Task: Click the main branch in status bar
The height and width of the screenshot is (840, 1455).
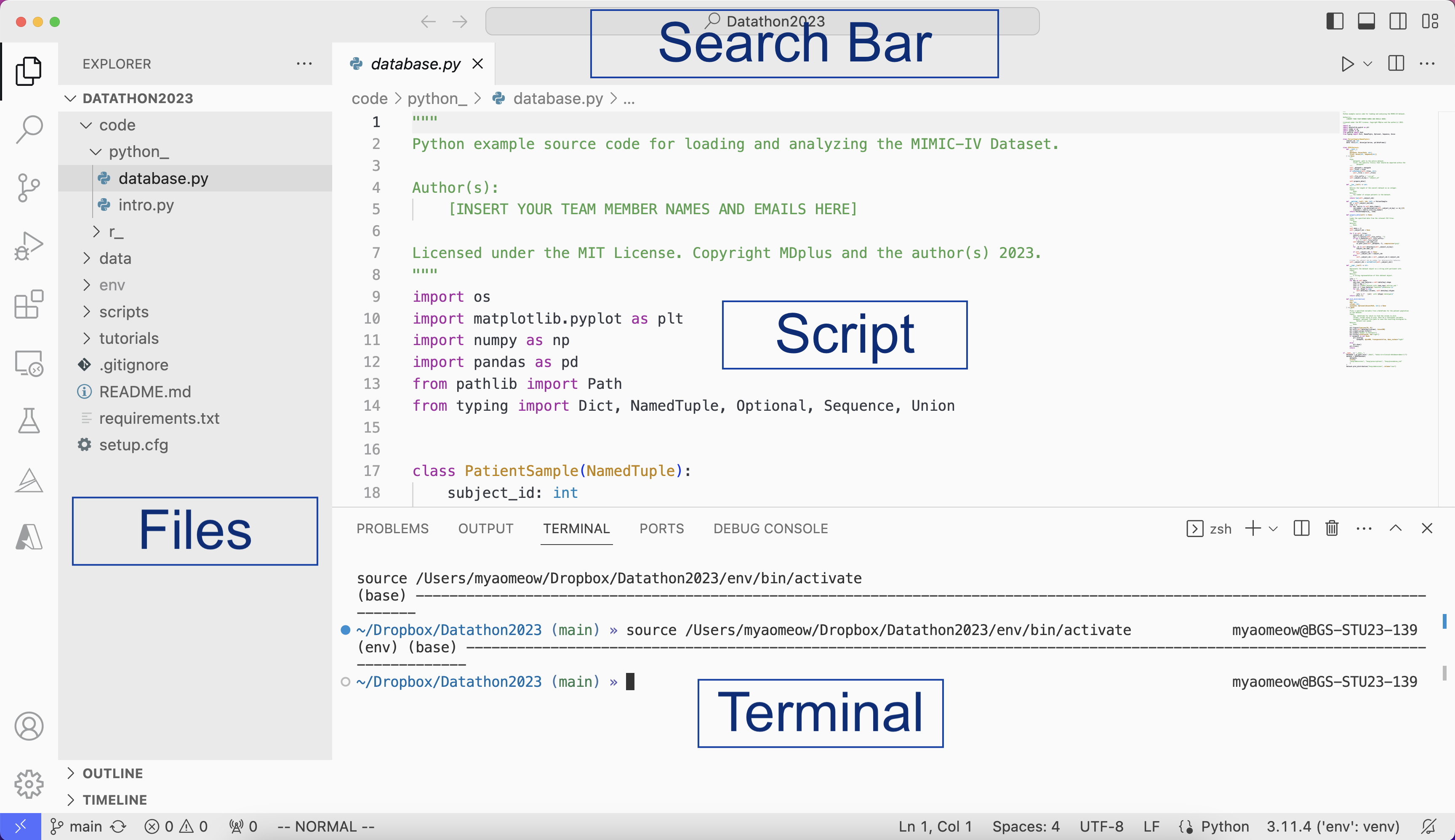Action: [76, 827]
